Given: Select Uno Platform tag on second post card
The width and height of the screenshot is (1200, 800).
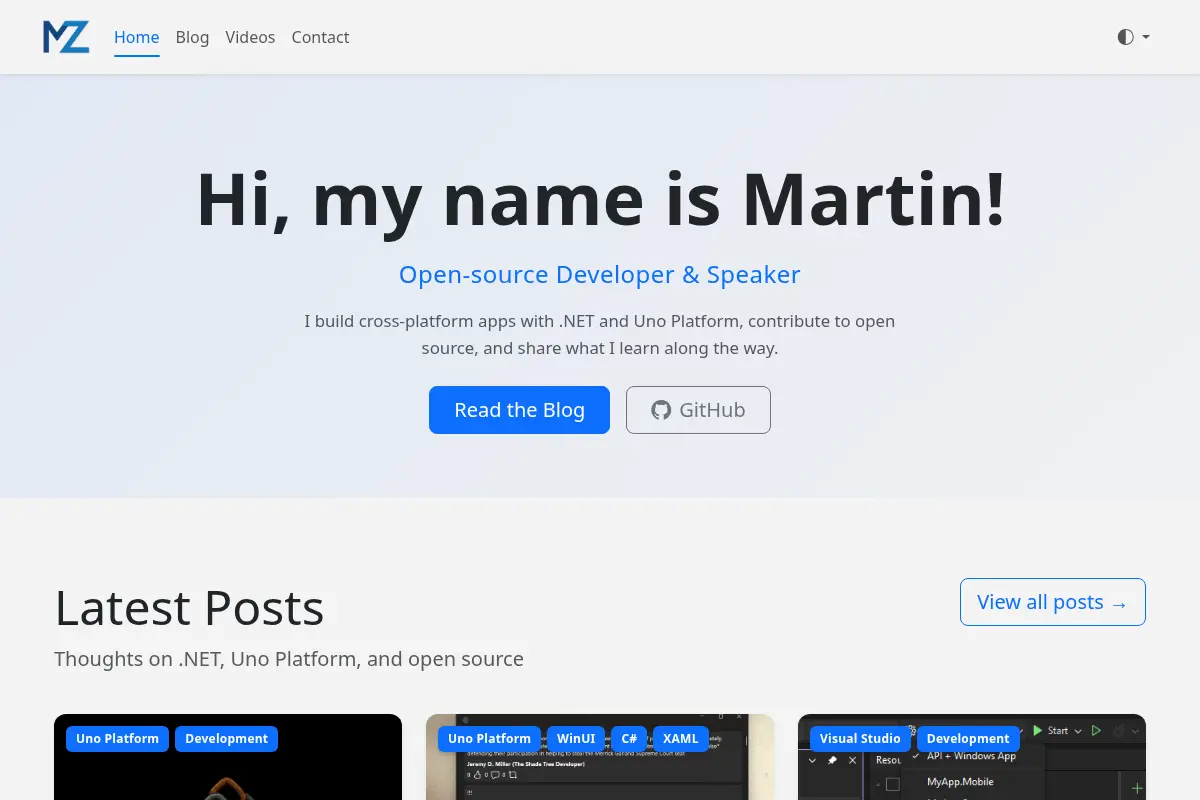Looking at the screenshot, I should (x=490, y=739).
